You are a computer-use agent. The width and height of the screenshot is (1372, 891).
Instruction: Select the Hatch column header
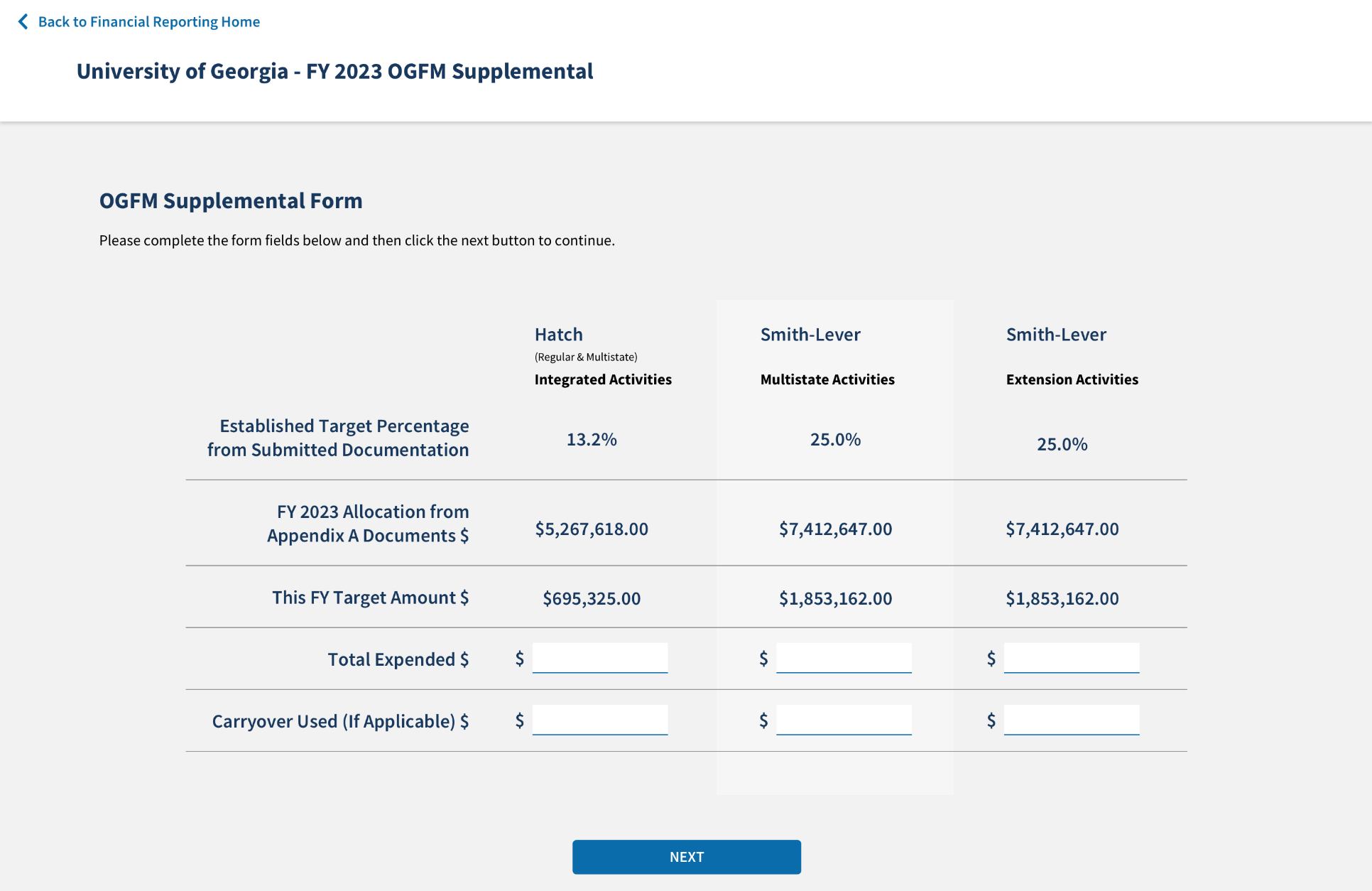pyautogui.click(x=558, y=335)
